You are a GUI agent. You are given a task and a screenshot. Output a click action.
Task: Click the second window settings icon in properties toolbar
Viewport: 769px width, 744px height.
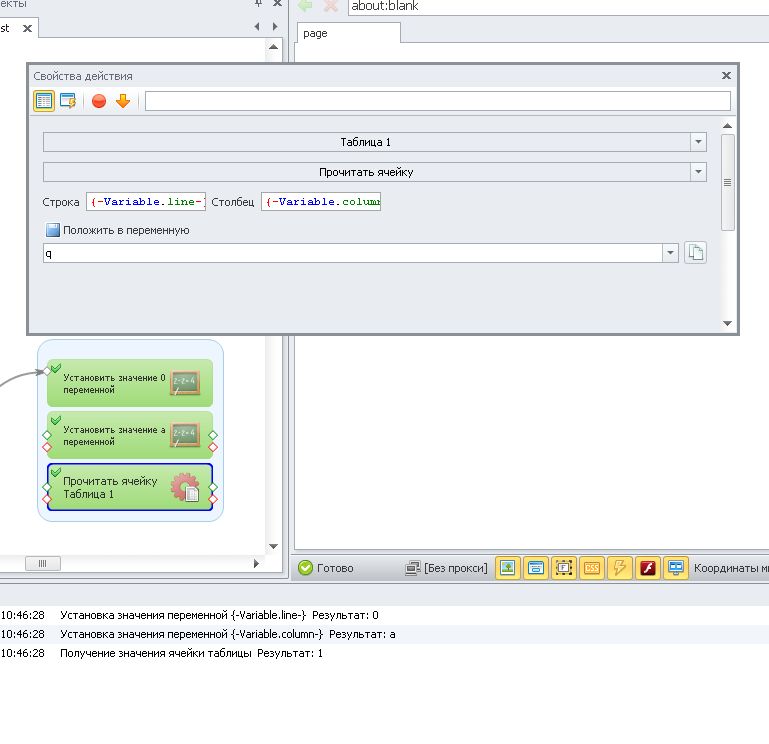pos(68,101)
